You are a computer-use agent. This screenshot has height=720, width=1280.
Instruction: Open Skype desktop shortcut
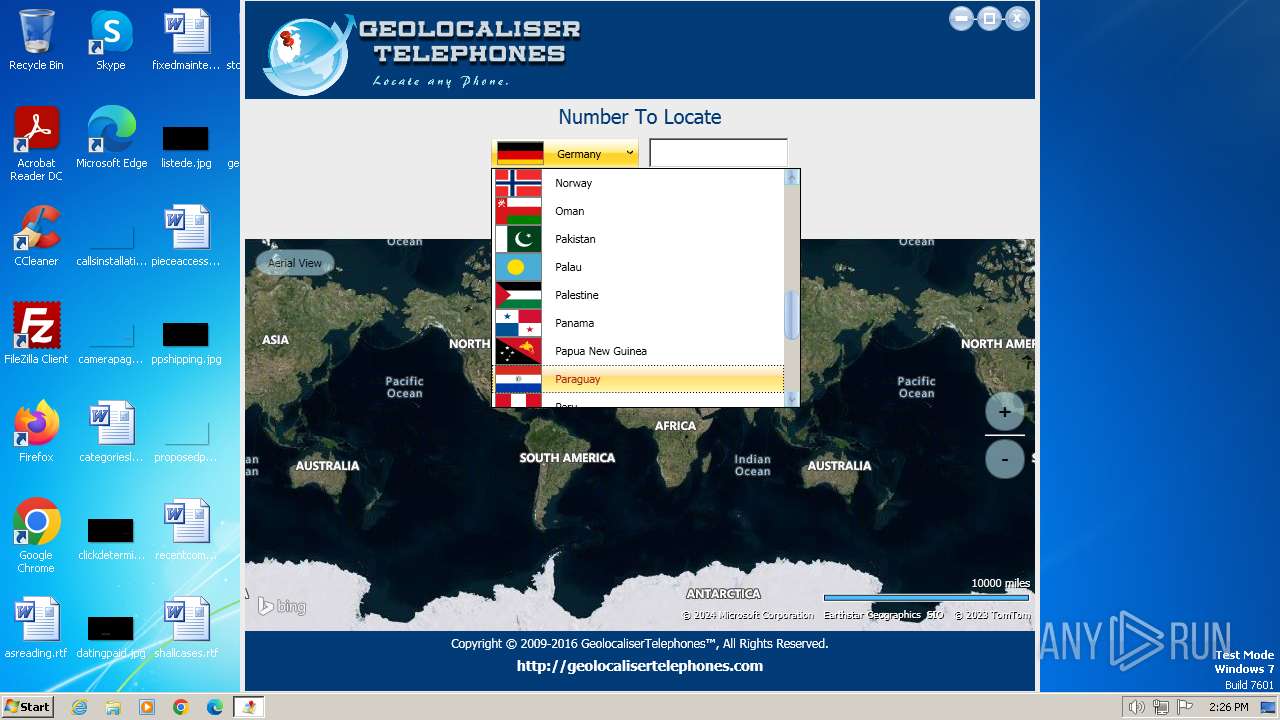tap(111, 40)
